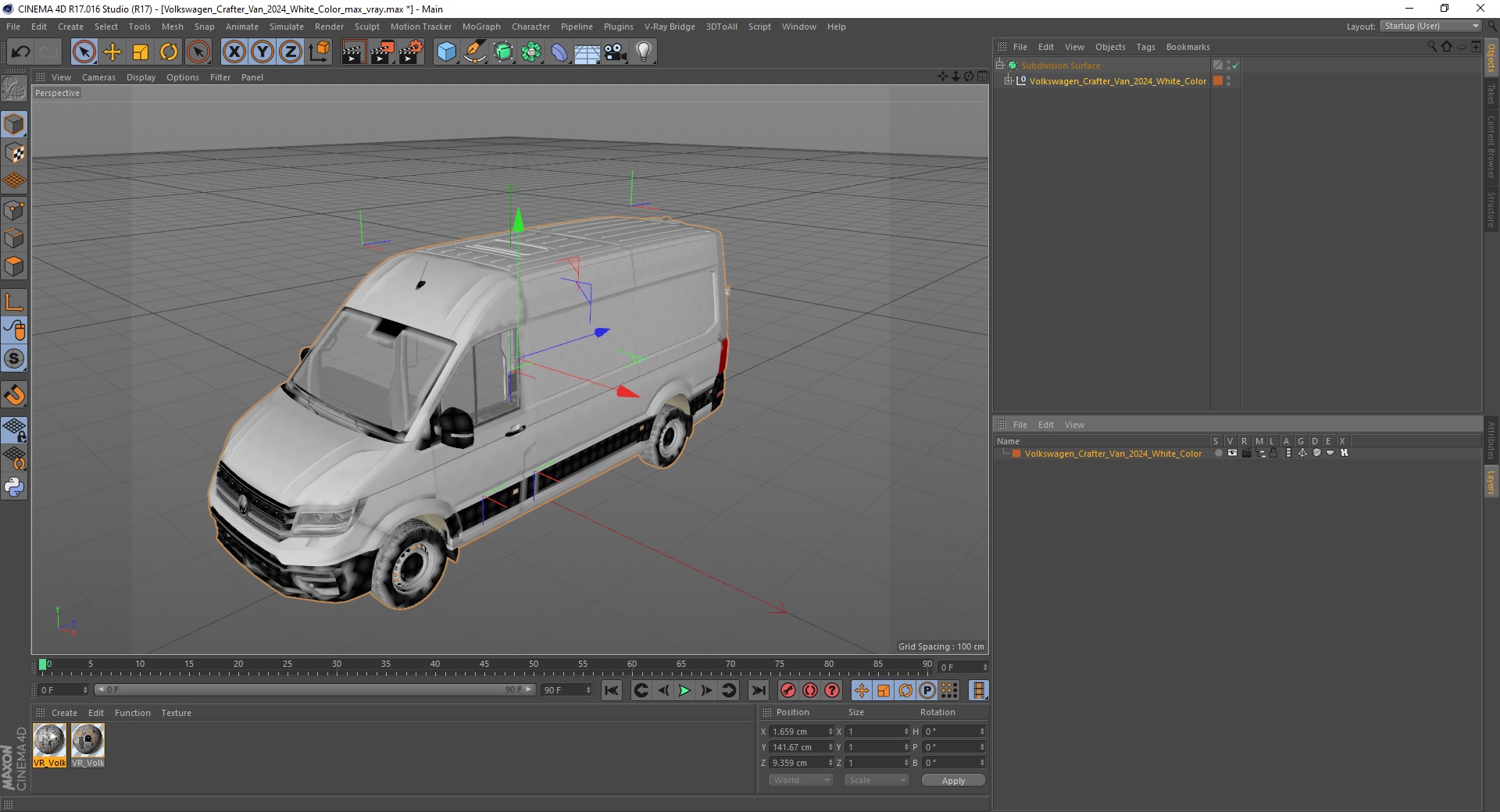Viewport: 1500px width, 812px height.
Task: Toggle layer visible-in-editor icon for Volkswagen layer
Action: point(1232,453)
